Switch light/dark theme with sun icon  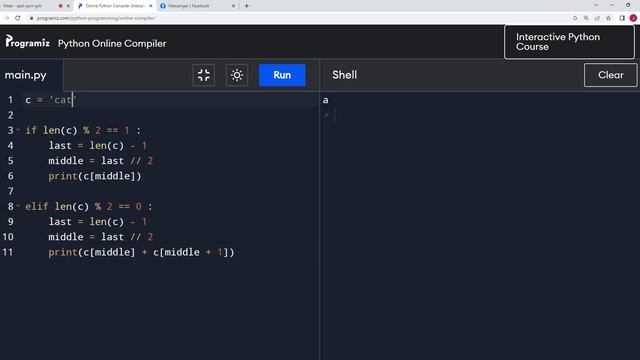point(237,75)
